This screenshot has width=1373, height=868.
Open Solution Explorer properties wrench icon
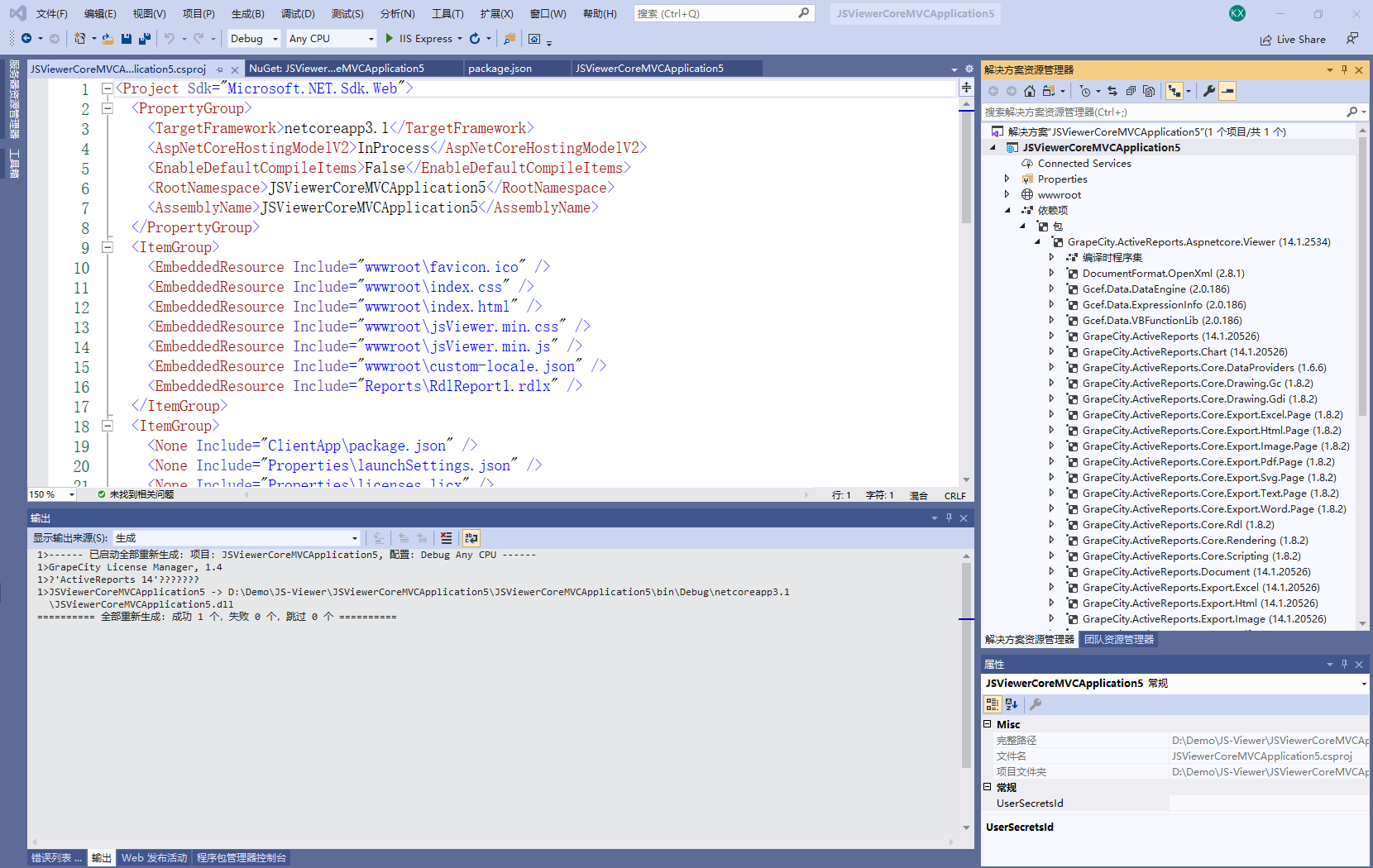click(x=1209, y=91)
